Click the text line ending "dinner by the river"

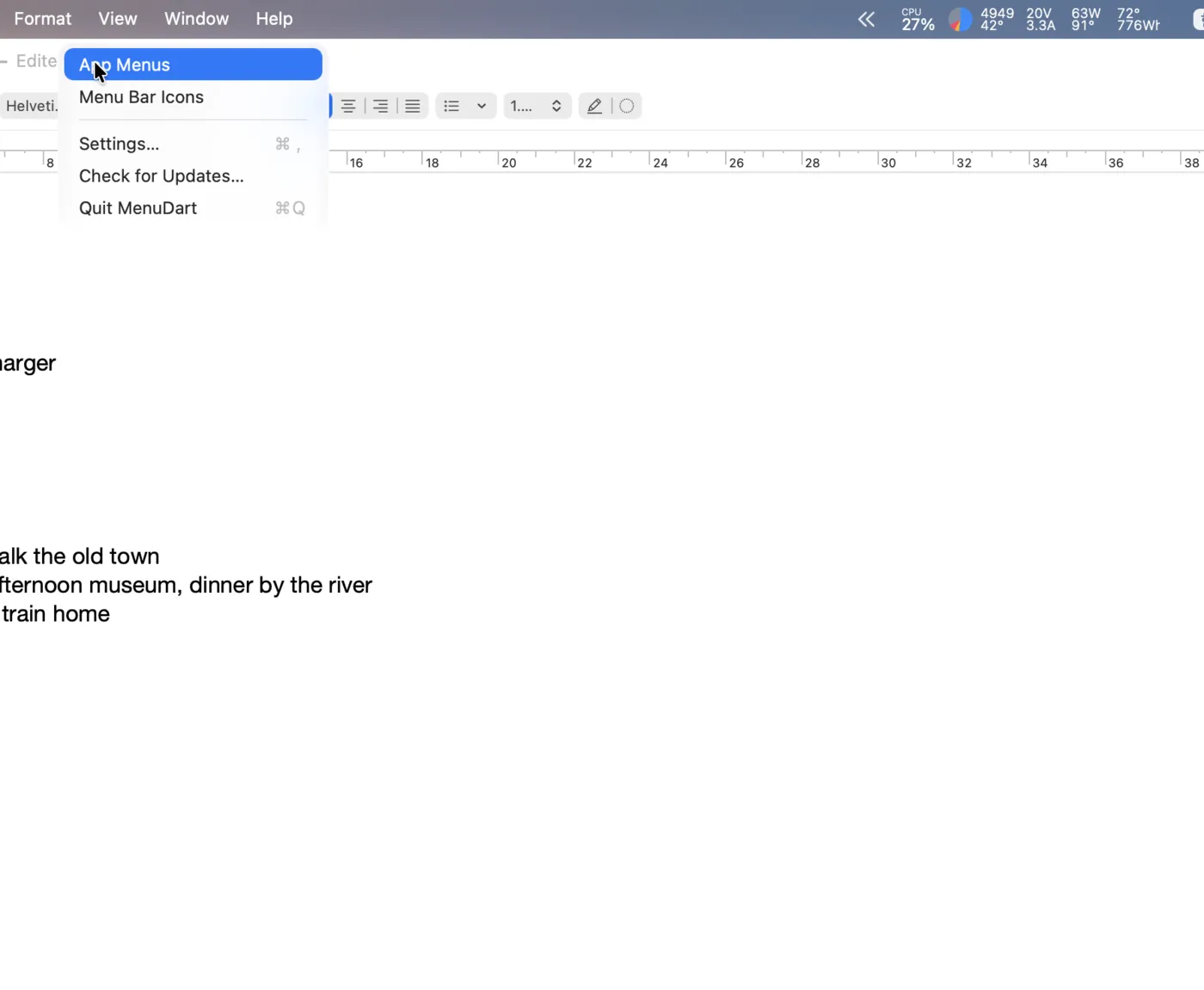186,585
